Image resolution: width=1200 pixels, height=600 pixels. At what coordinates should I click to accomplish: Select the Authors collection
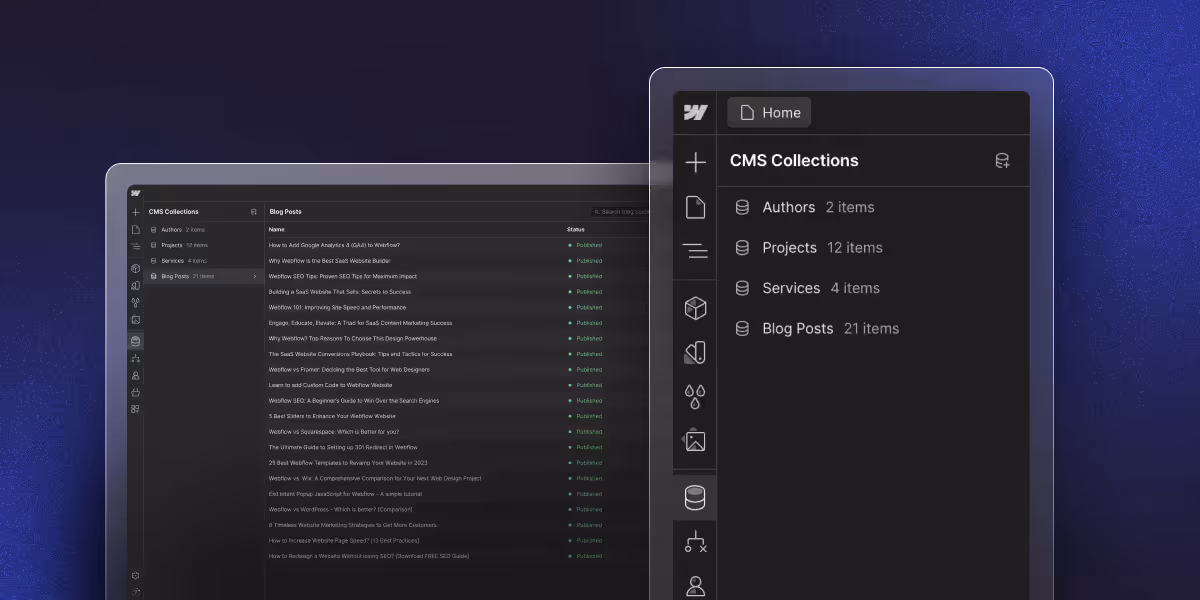click(x=789, y=207)
